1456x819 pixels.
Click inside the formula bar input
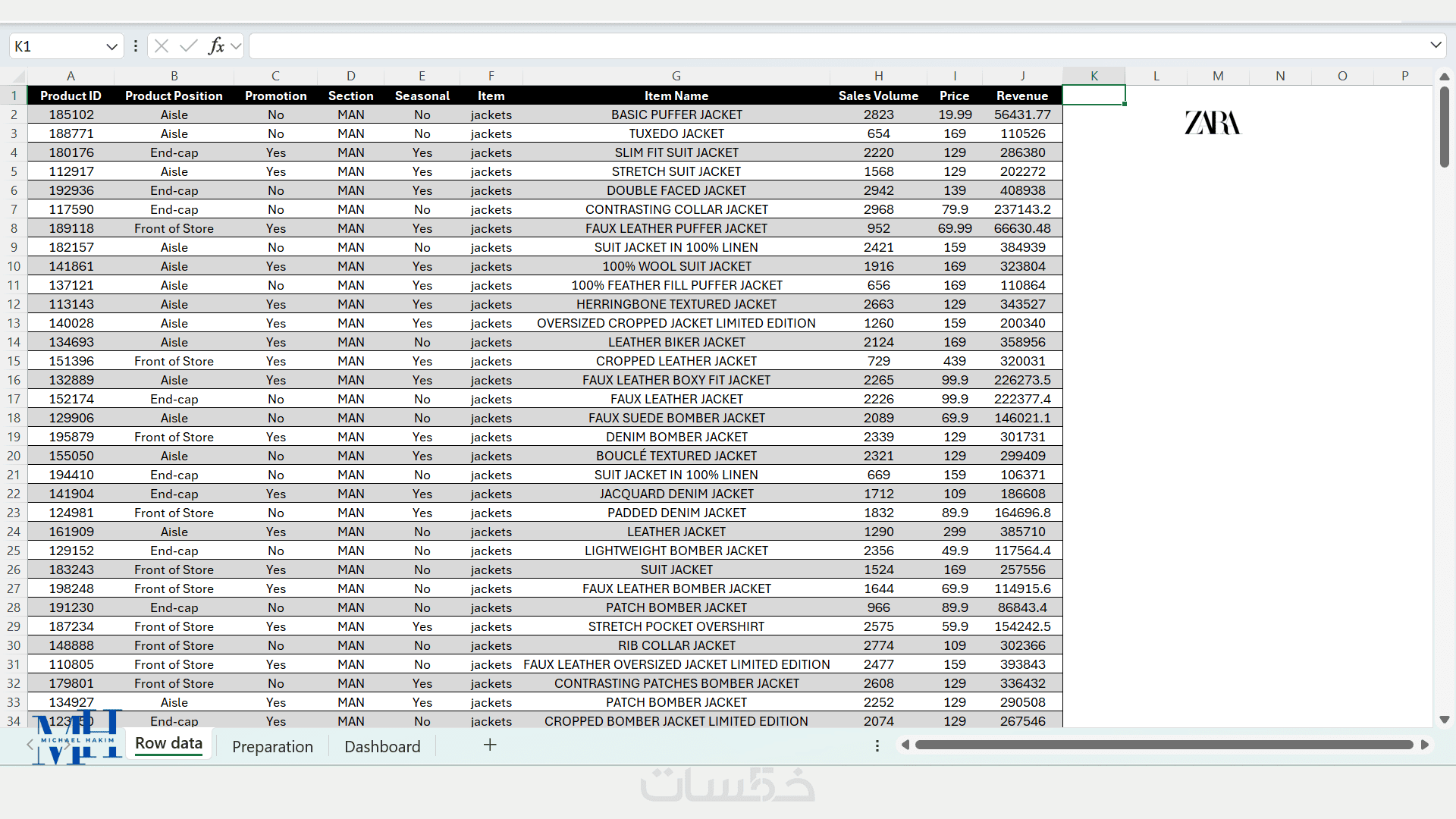(x=834, y=46)
